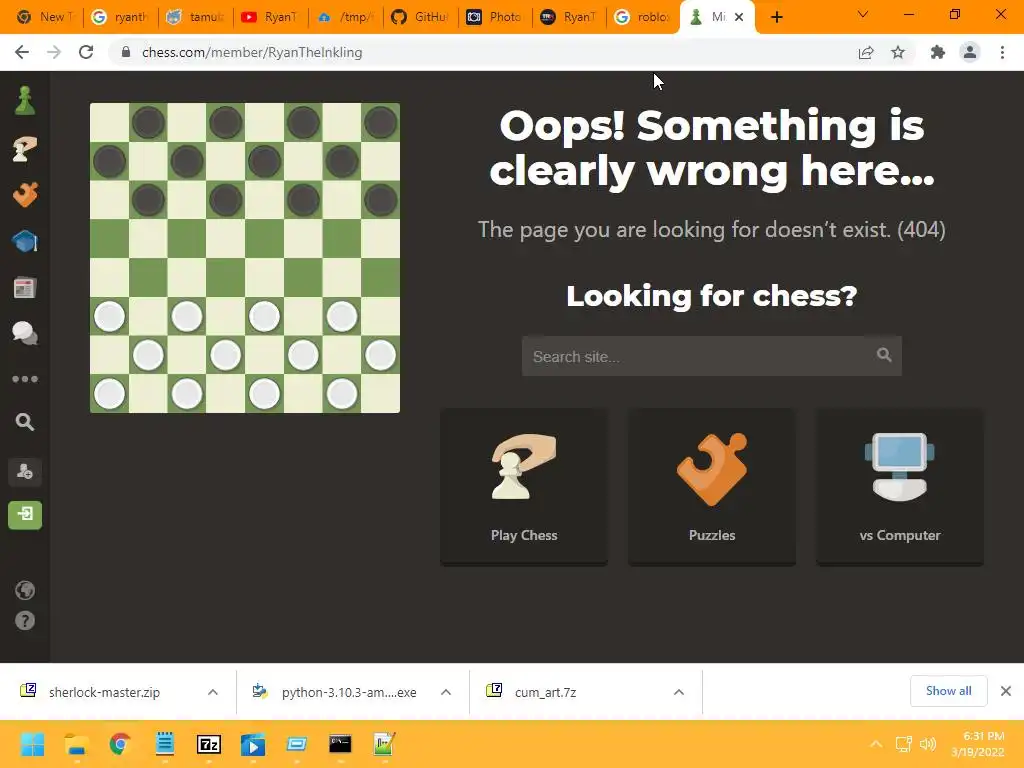Switch to the YouTube RyanT tab
Screen dimensions: 1024x768
[269, 17]
